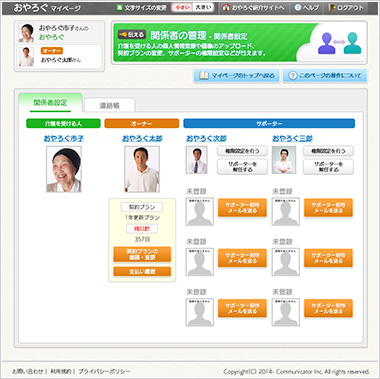Open the おやろぐ太郎 owner name link
This screenshot has height=379, width=380.
[x=142, y=138]
